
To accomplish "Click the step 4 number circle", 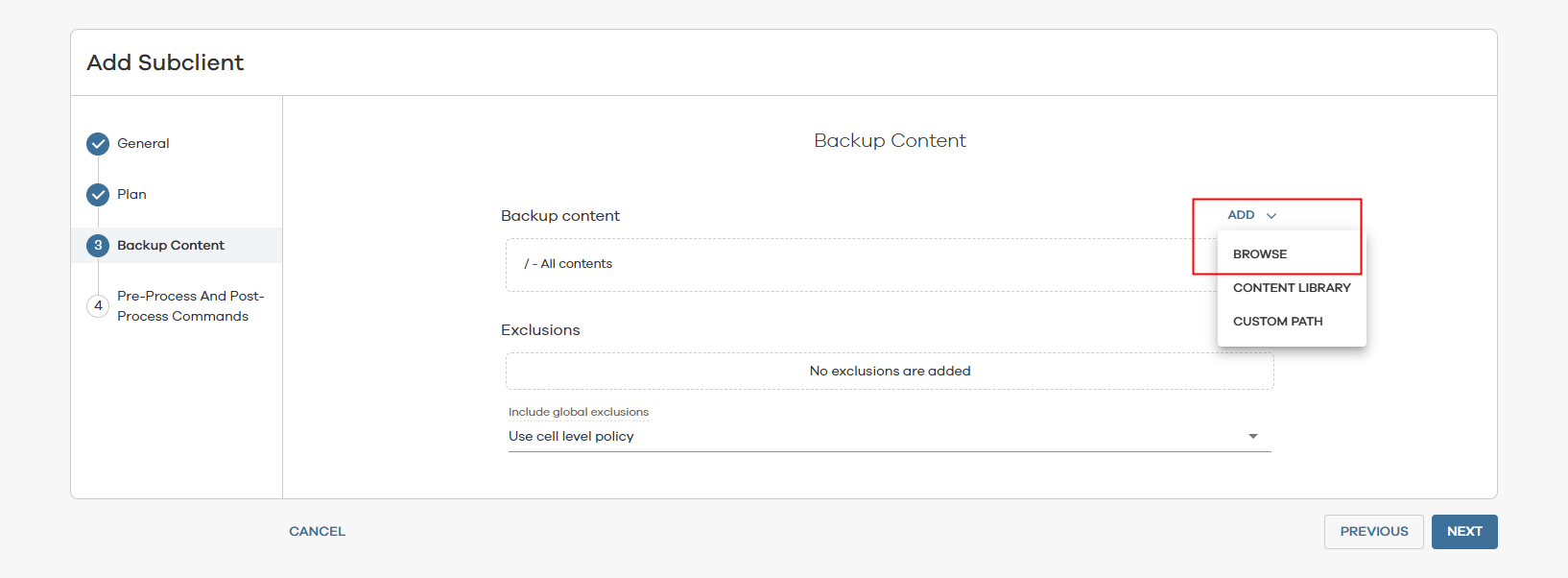I will pos(98,306).
